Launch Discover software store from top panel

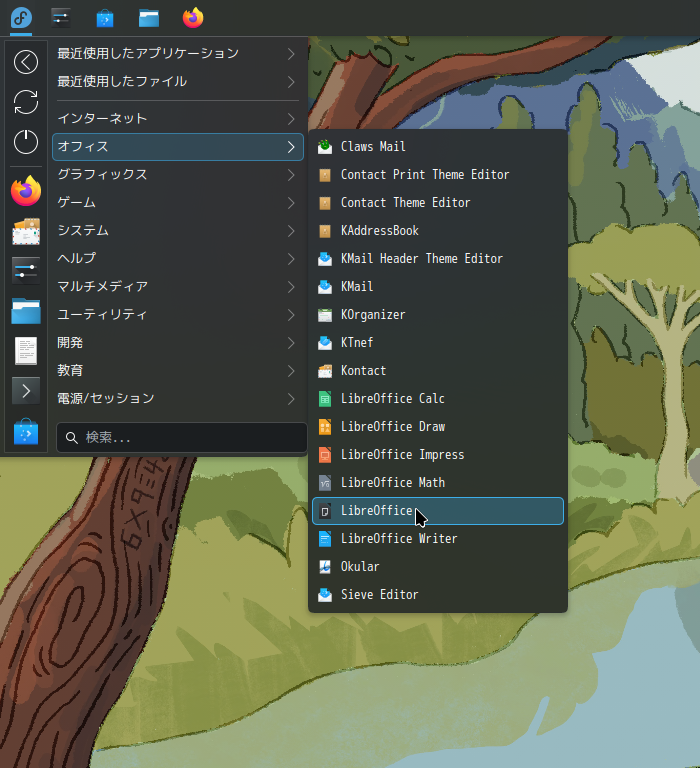coord(105,18)
